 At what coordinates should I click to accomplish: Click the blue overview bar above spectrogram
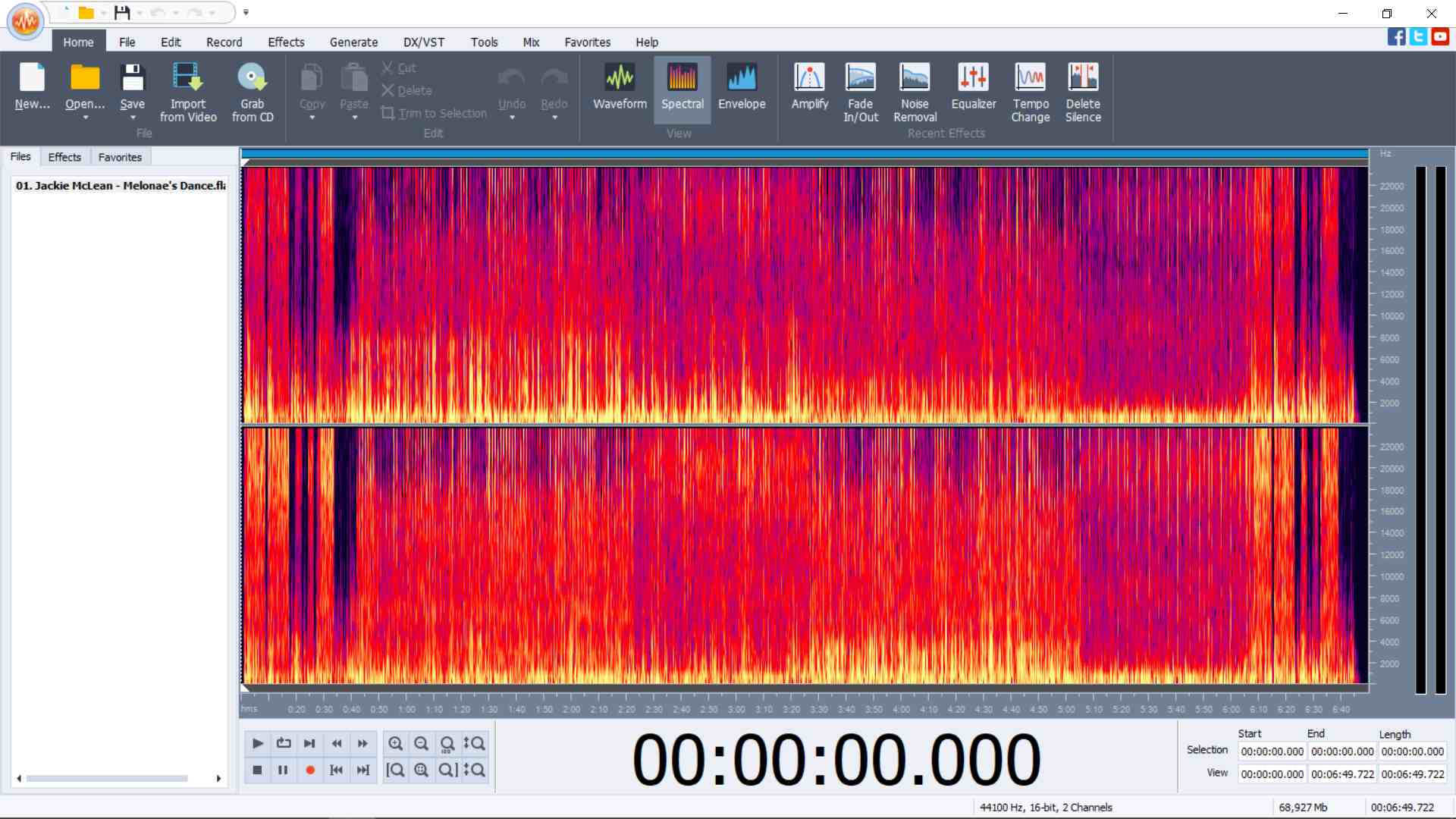click(805, 154)
